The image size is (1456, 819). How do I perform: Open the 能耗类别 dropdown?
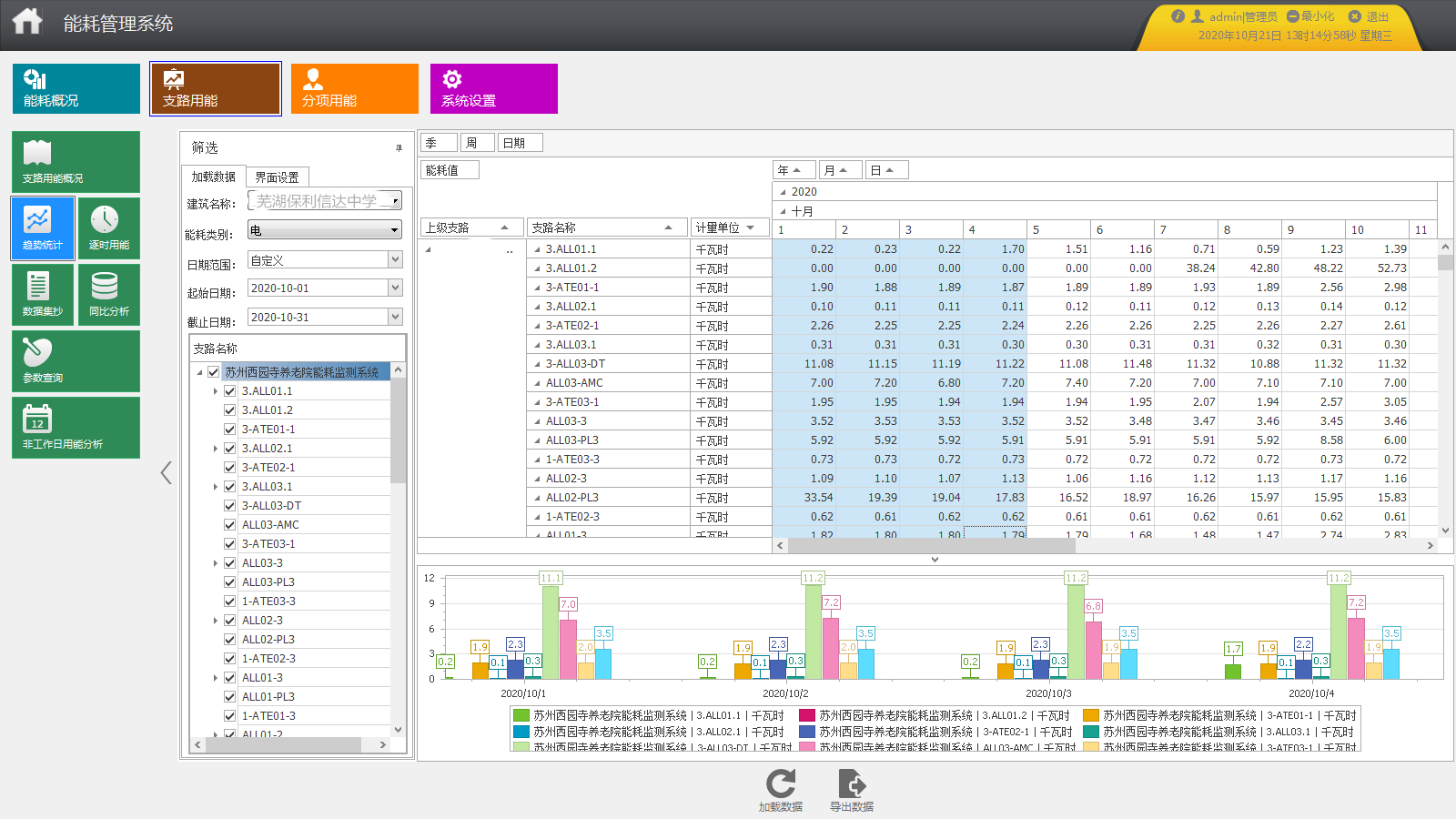pos(394,230)
